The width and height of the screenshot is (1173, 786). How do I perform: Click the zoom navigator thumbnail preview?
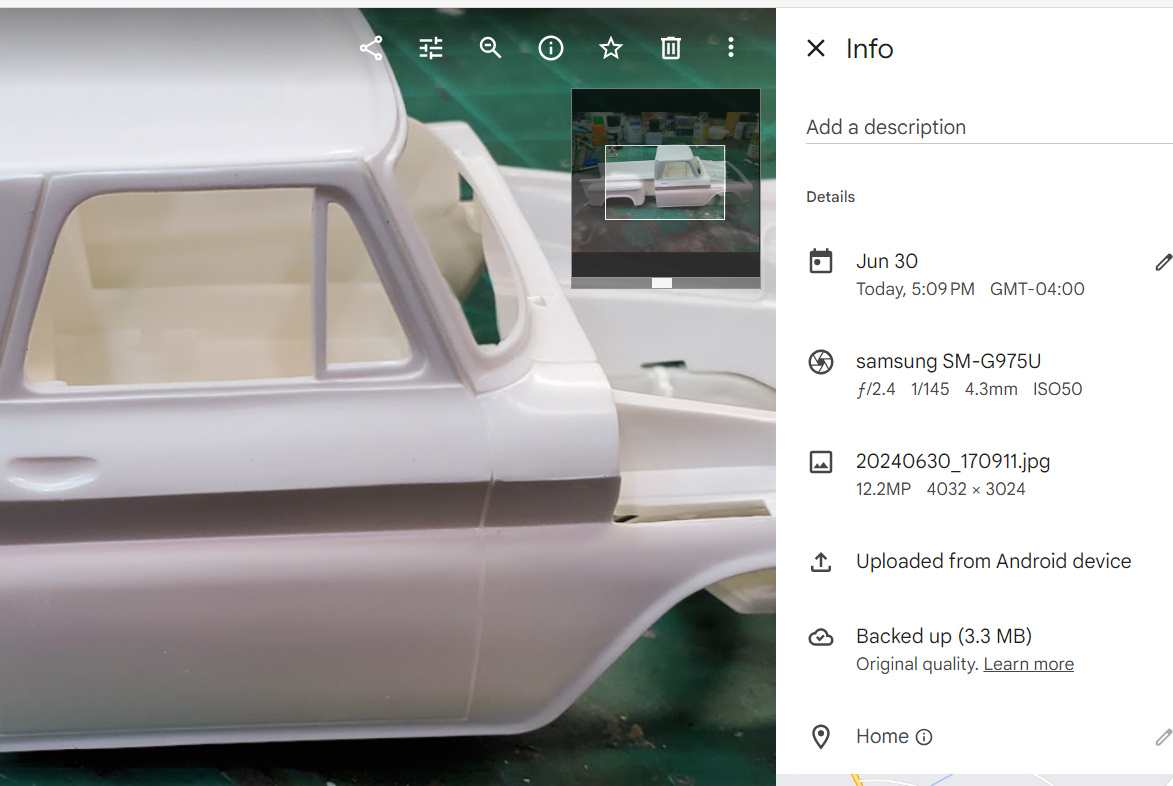click(666, 181)
